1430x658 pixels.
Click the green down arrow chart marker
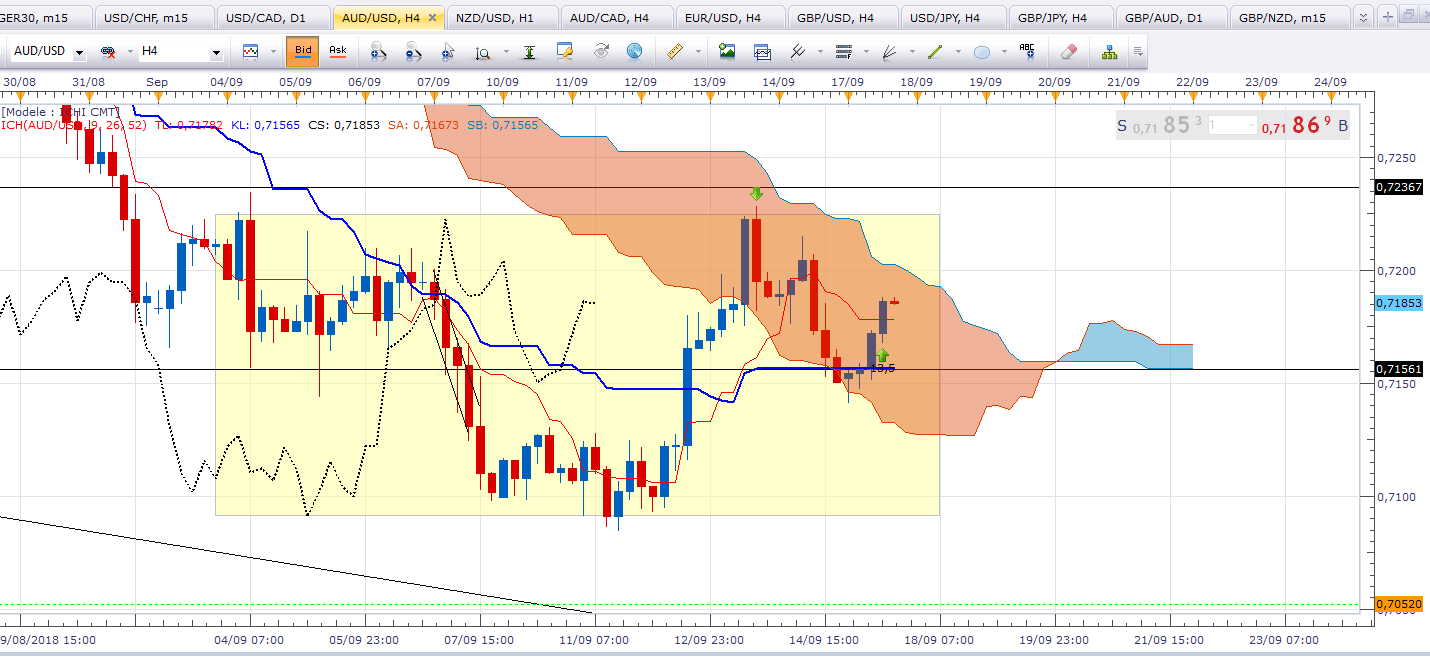[757, 195]
